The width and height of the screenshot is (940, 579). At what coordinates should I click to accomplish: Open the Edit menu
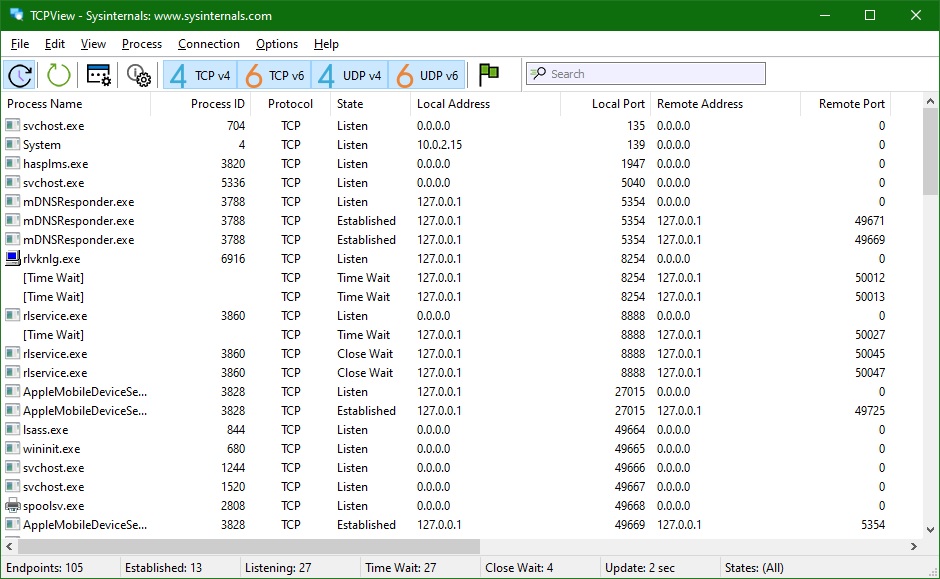pos(55,44)
